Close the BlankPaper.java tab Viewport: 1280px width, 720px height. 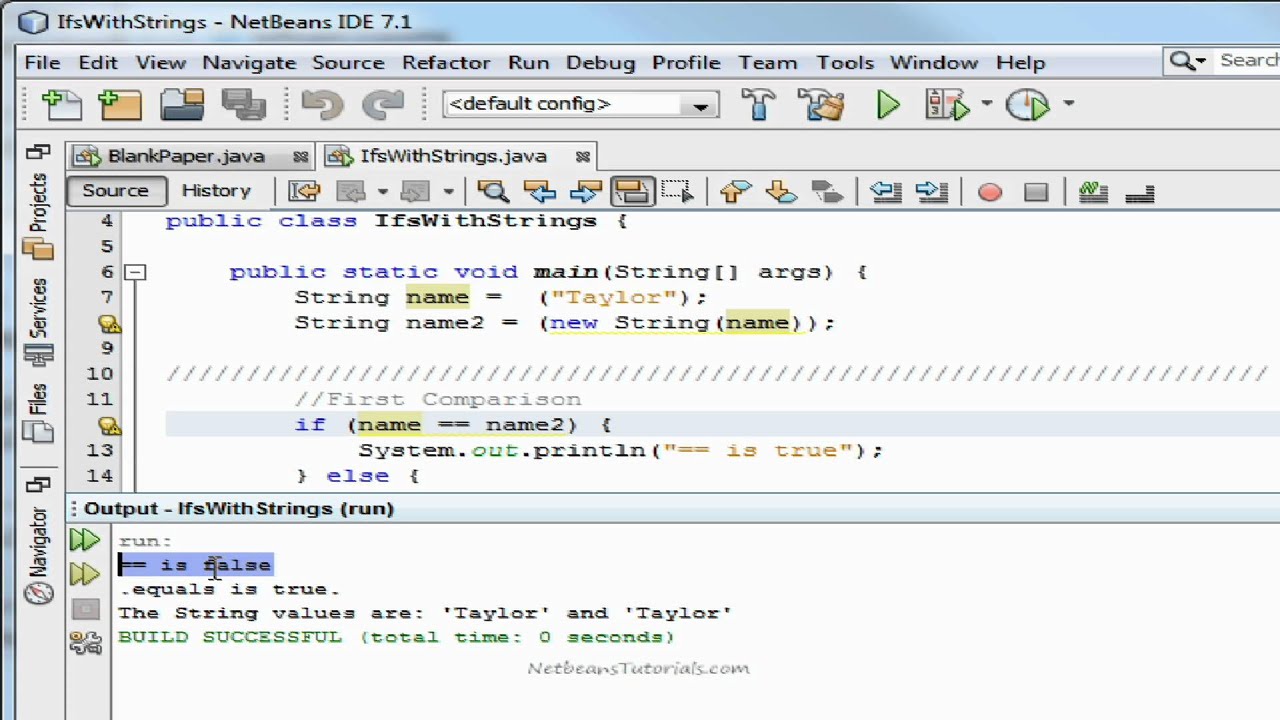coord(300,157)
